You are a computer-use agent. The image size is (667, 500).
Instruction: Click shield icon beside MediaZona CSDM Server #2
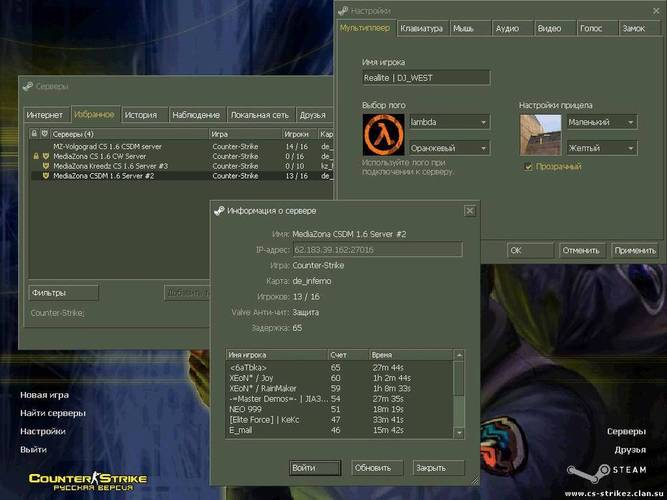click(x=44, y=176)
